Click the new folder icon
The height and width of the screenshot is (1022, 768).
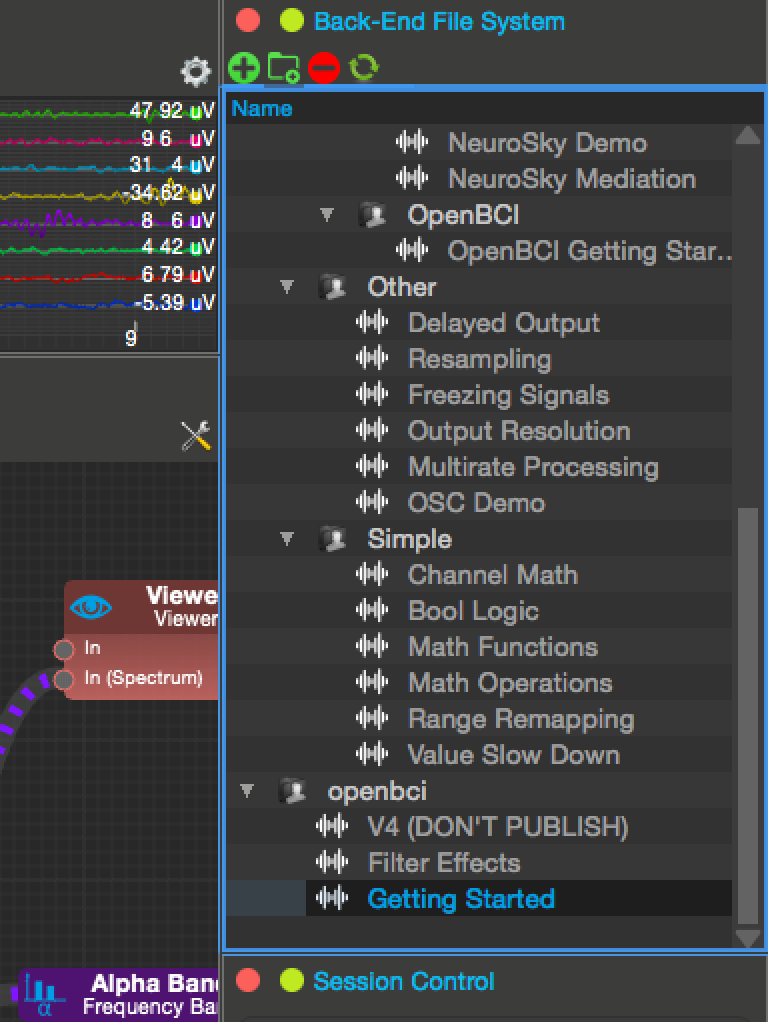[284, 67]
